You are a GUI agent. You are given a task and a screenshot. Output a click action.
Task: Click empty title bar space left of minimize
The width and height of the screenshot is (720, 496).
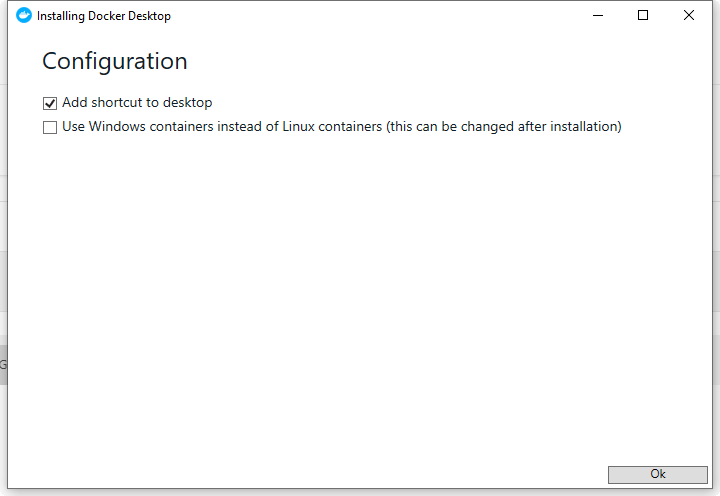(x=400, y=15)
